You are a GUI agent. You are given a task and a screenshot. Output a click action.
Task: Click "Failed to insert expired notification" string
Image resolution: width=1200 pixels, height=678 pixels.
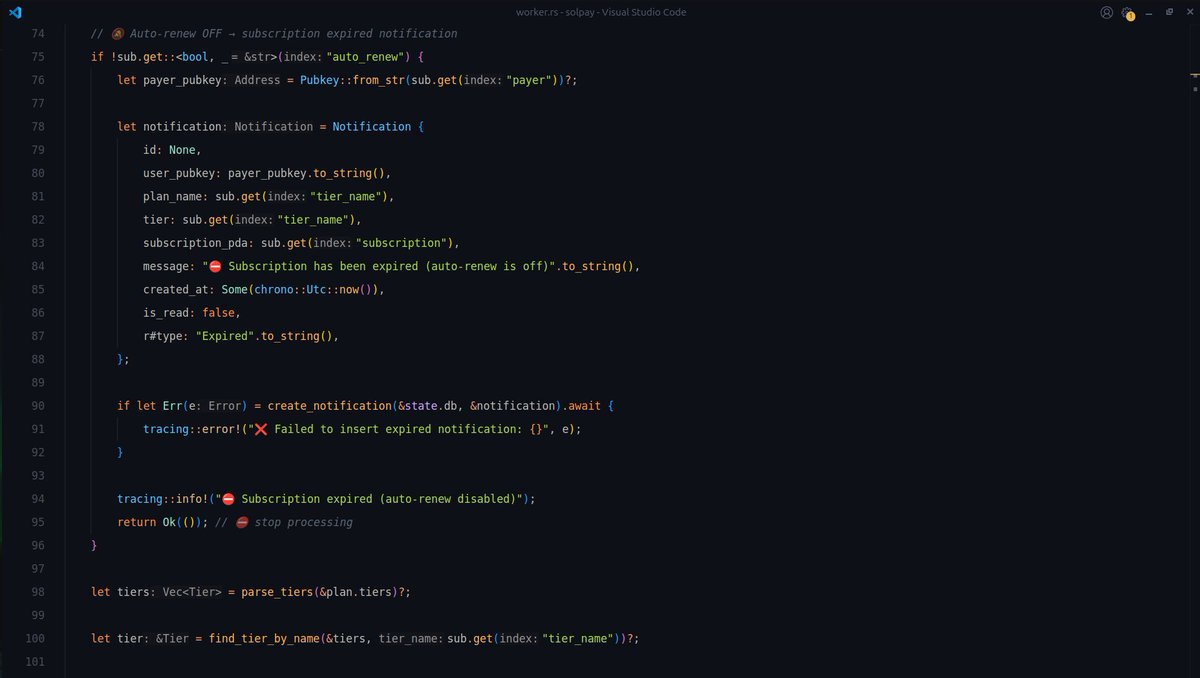tap(399, 429)
